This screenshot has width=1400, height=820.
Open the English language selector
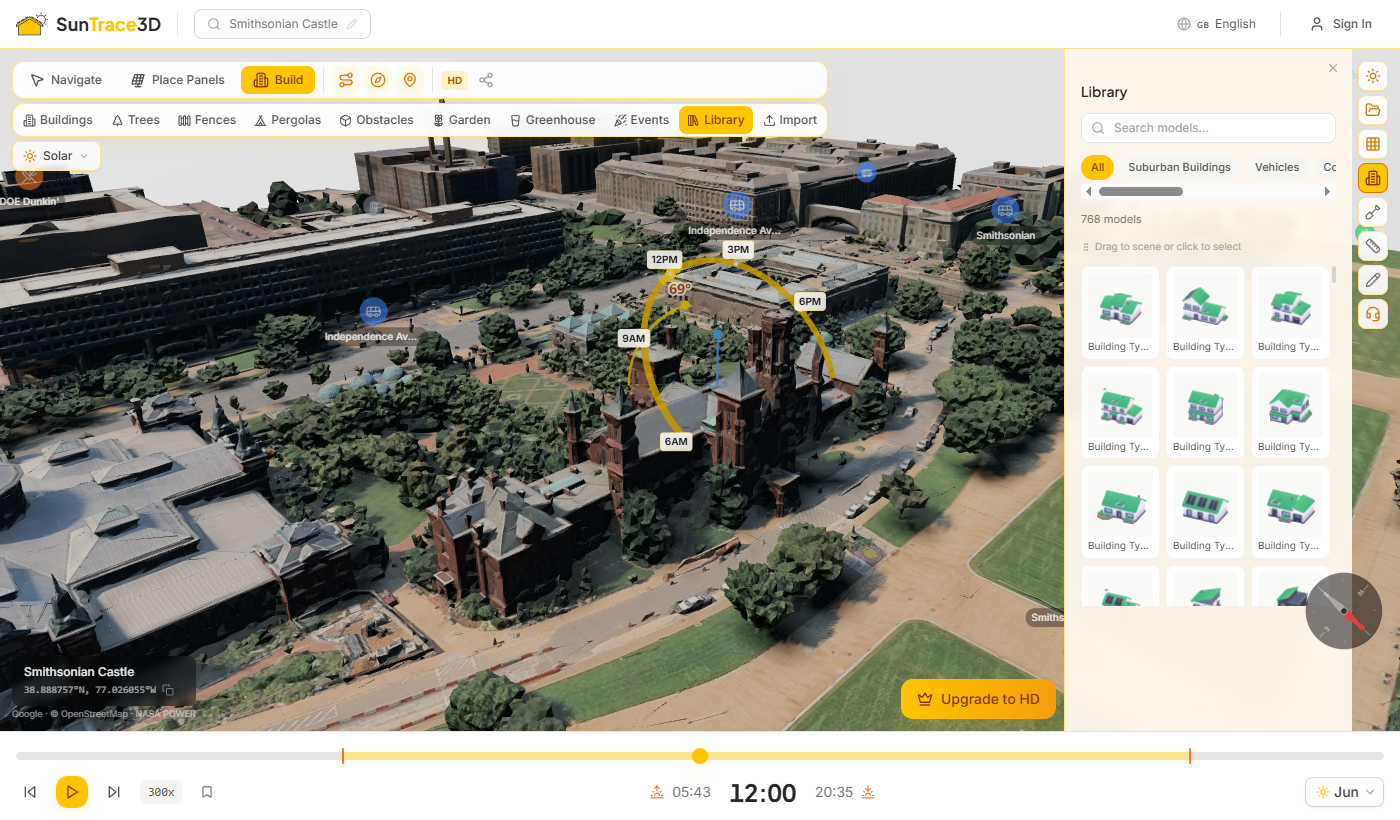click(x=1217, y=24)
